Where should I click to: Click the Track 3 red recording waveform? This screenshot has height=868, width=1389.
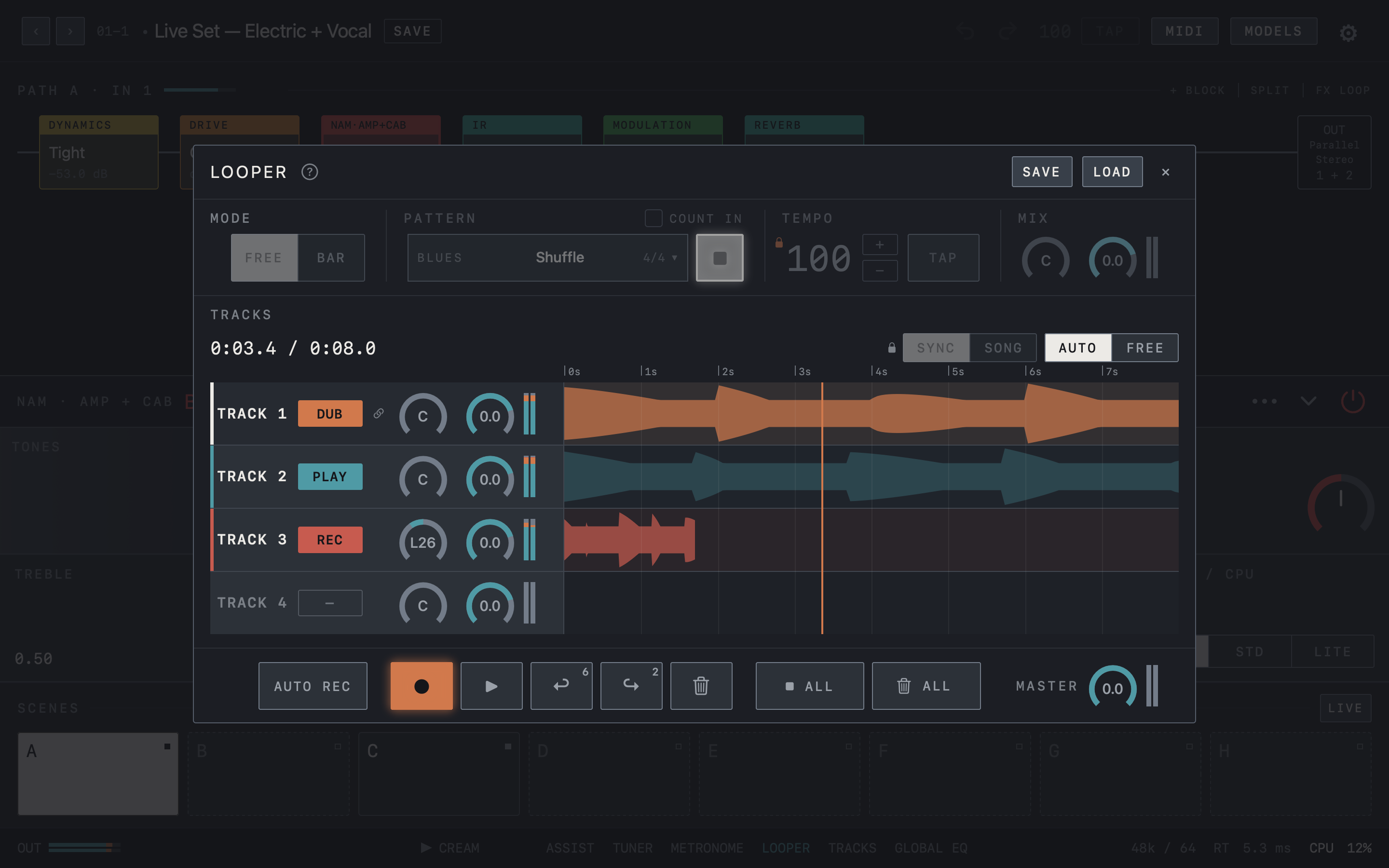pyautogui.click(x=630, y=540)
